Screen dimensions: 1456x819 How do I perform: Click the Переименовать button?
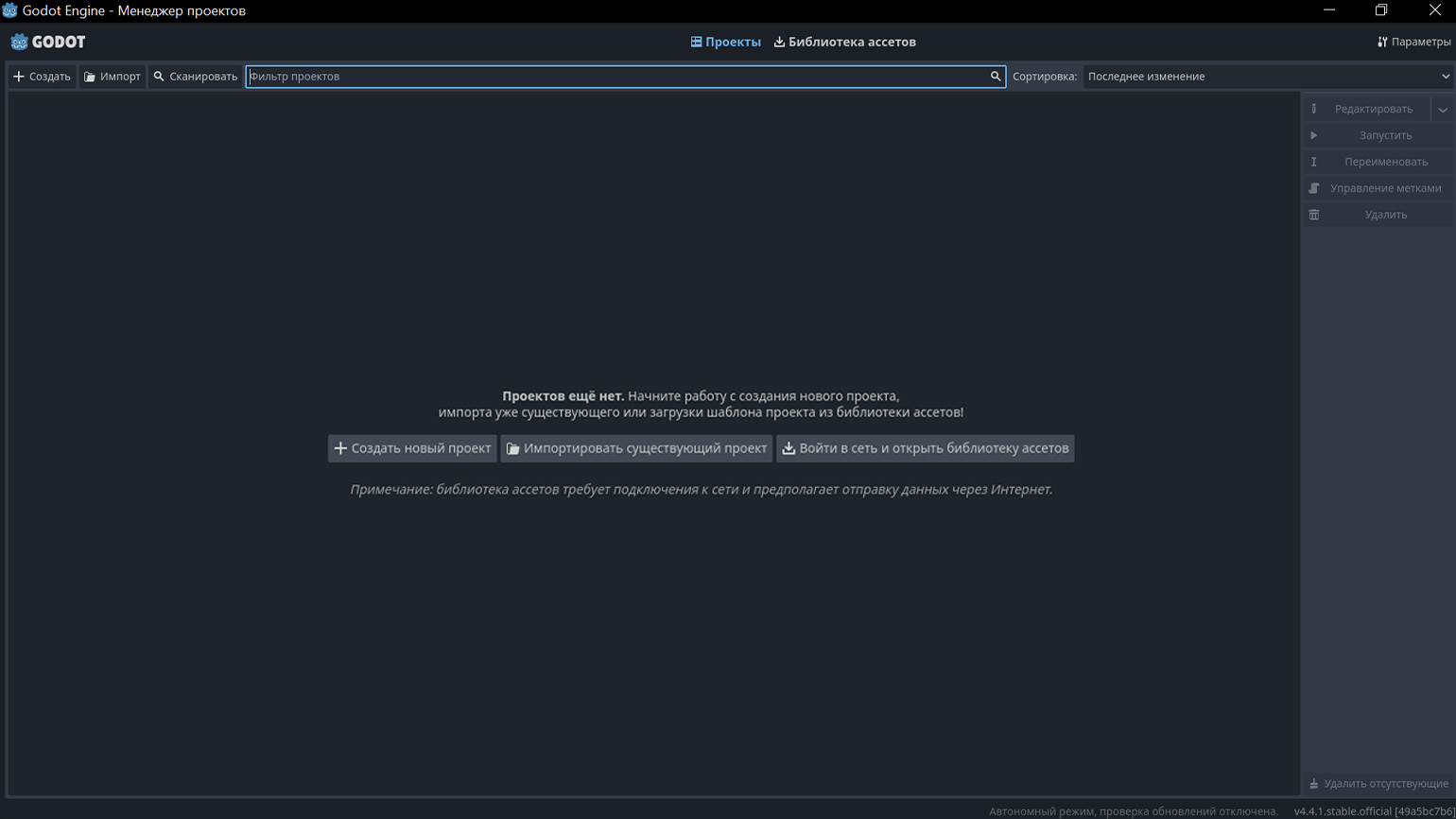point(1378,162)
